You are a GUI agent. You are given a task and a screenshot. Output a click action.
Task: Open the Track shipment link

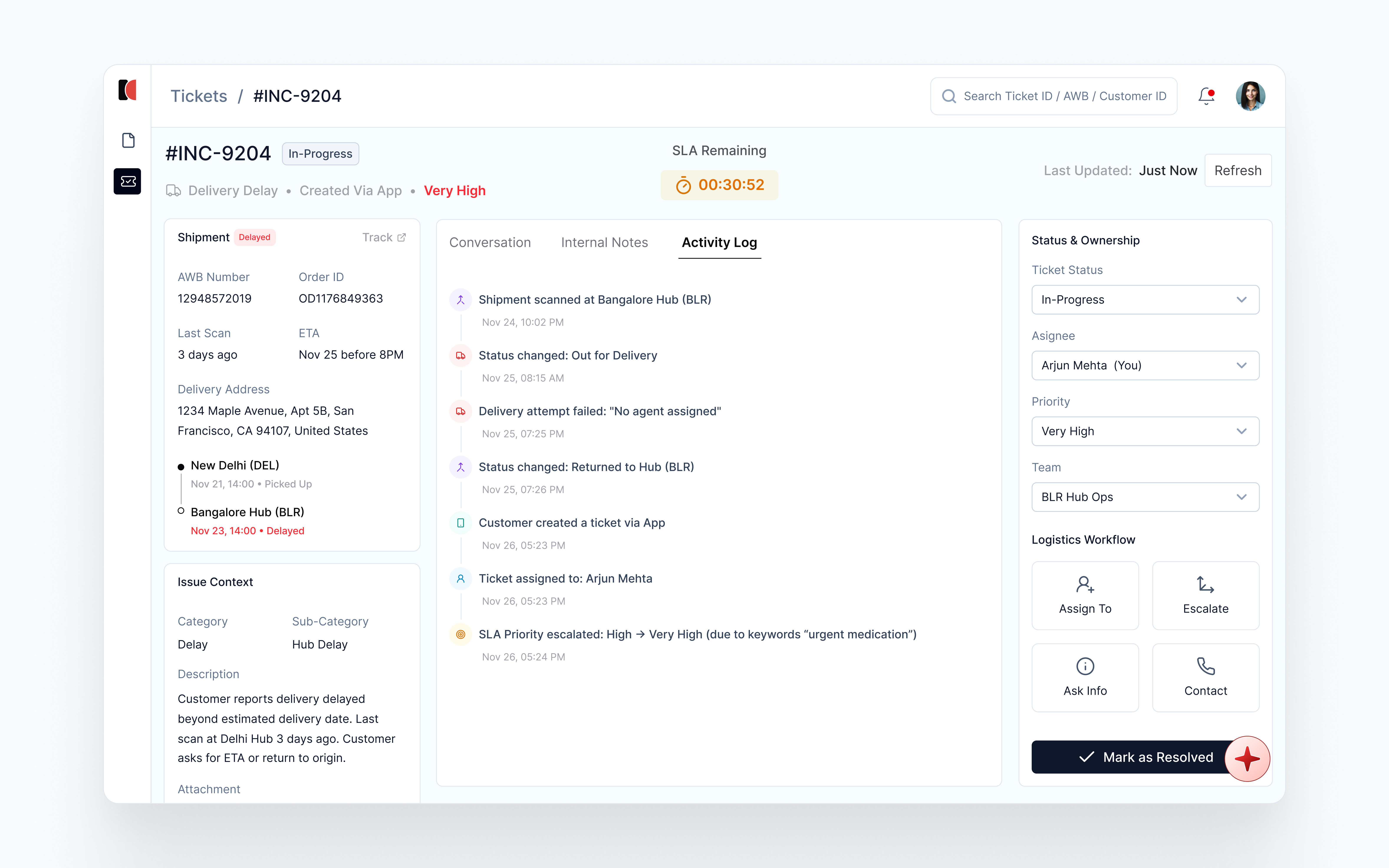point(383,237)
